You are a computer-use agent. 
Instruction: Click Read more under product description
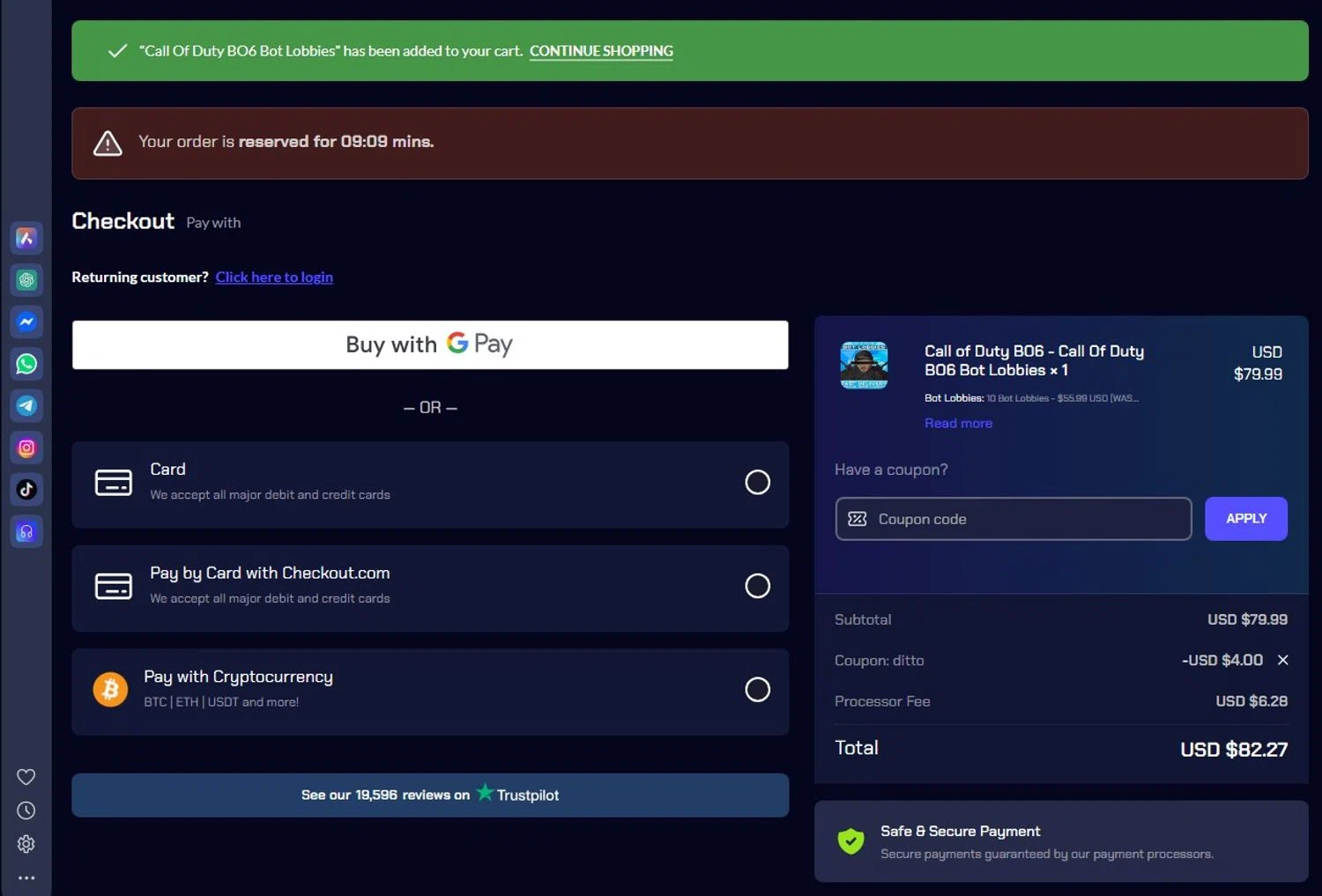point(958,423)
